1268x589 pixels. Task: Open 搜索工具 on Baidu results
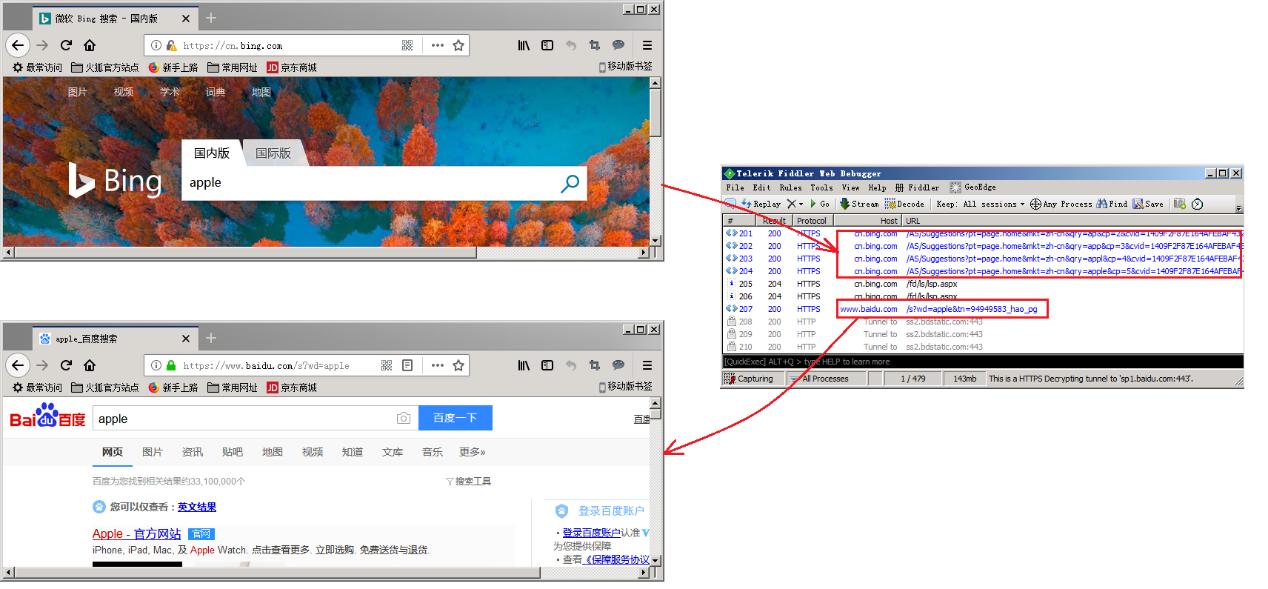pyautogui.click(x=468, y=481)
